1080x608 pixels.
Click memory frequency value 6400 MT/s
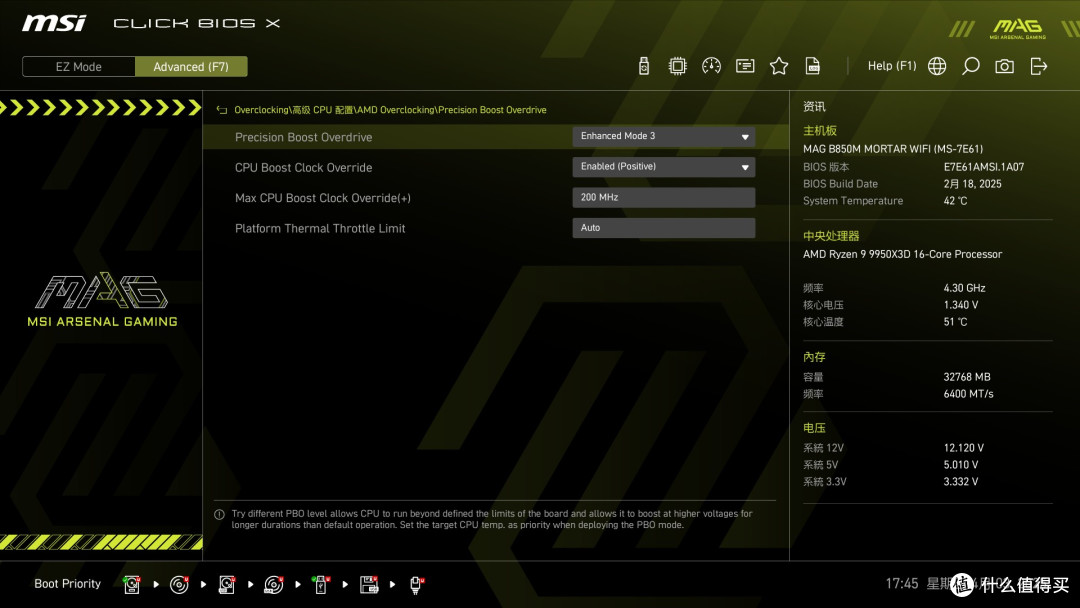[x=968, y=394]
